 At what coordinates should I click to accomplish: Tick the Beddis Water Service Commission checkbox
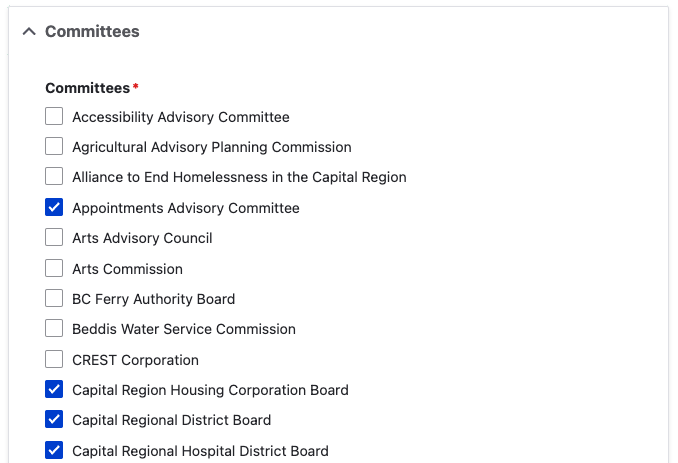54,329
